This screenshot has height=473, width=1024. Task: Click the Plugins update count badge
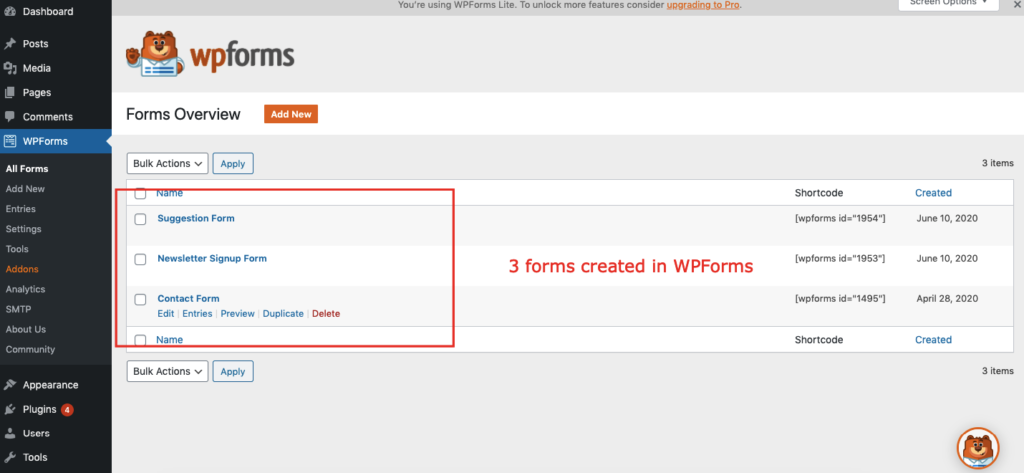pyautogui.click(x=67, y=410)
